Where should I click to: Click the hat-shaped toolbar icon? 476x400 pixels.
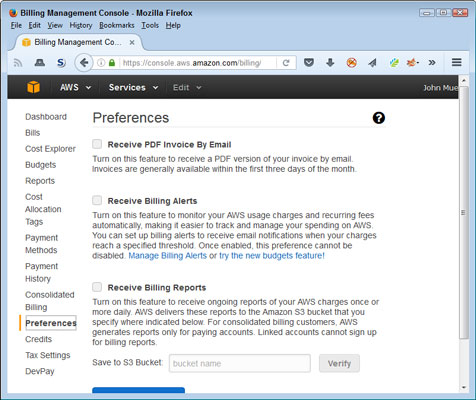coord(40,62)
